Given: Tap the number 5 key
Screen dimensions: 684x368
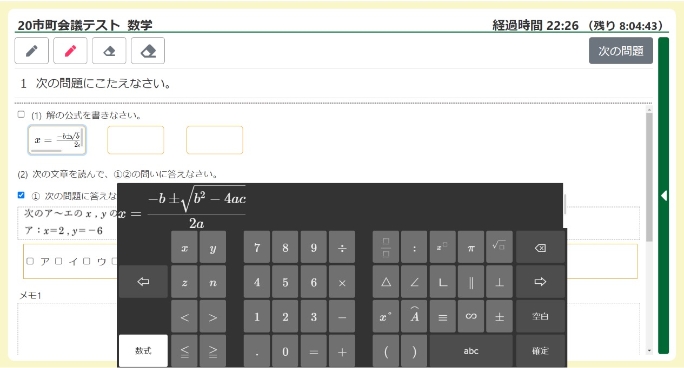Looking at the screenshot, I should point(285,282).
